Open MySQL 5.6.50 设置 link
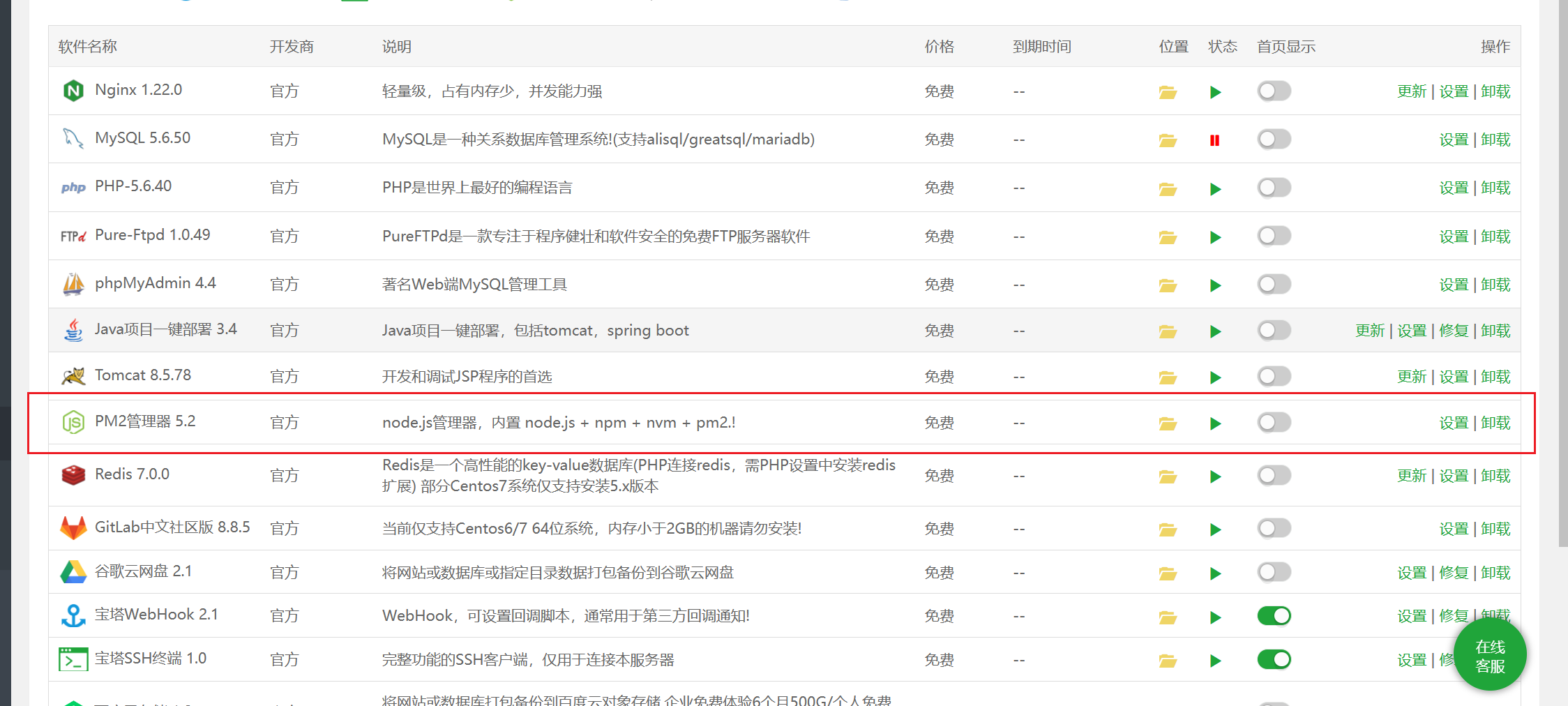Screen dimensions: 1568x706 click(x=1454, y=140)
